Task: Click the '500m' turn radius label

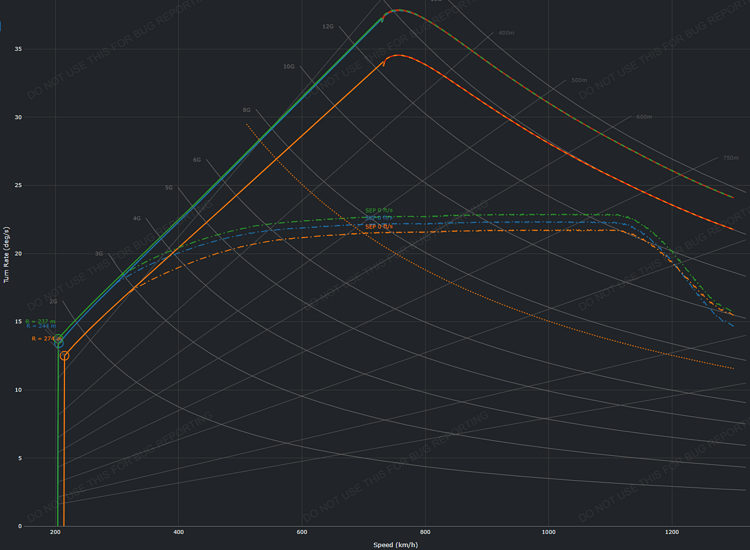Action: coord(579,80)
